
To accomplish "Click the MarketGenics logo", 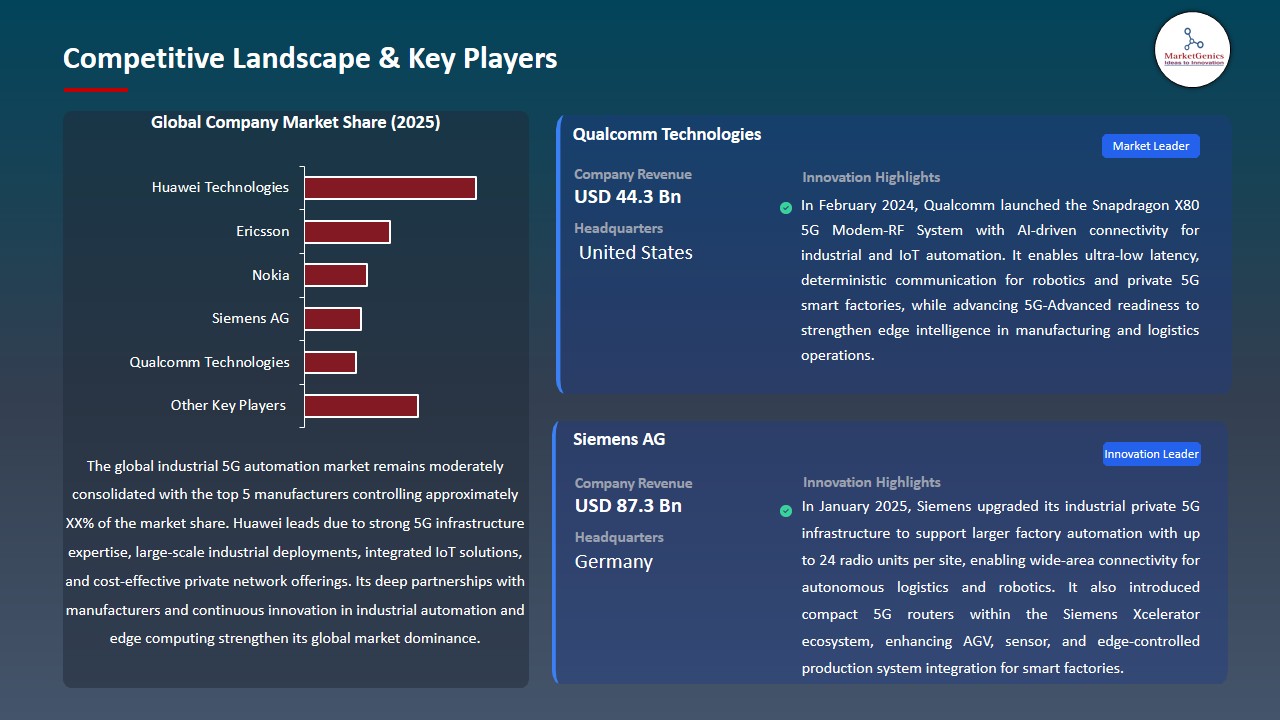I will pos(1192,49).
